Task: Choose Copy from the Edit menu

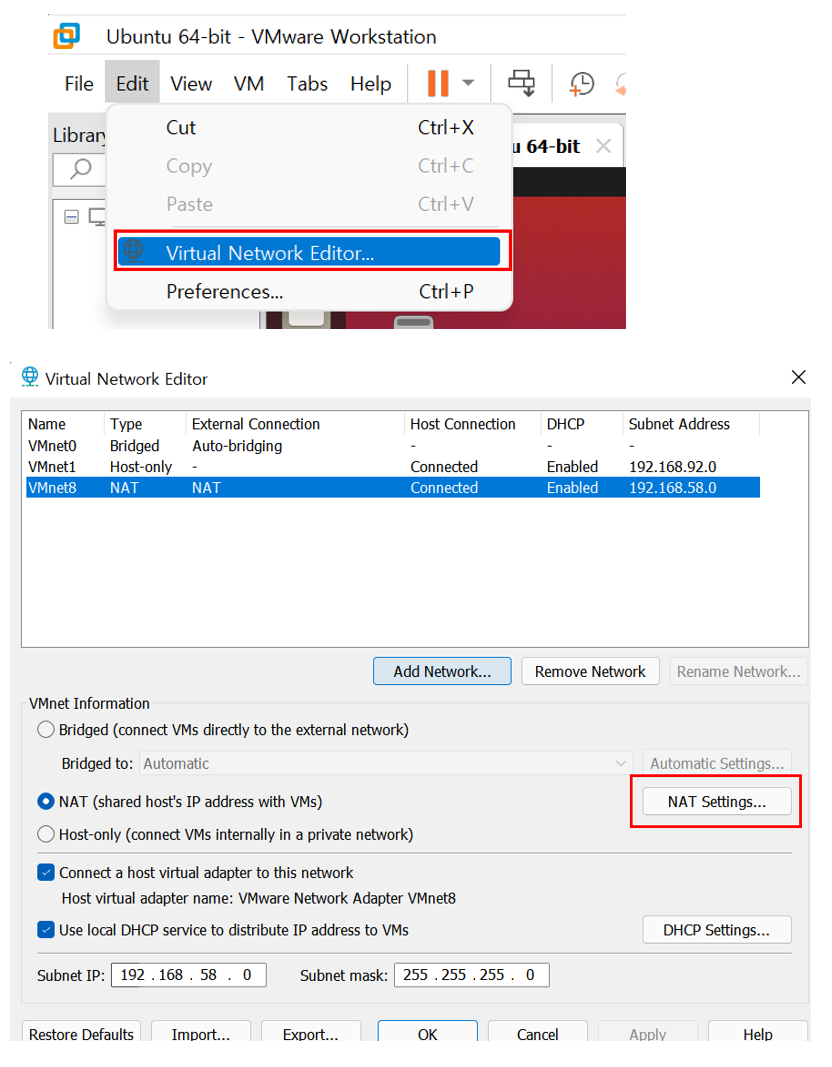Action: coord(309,165)
